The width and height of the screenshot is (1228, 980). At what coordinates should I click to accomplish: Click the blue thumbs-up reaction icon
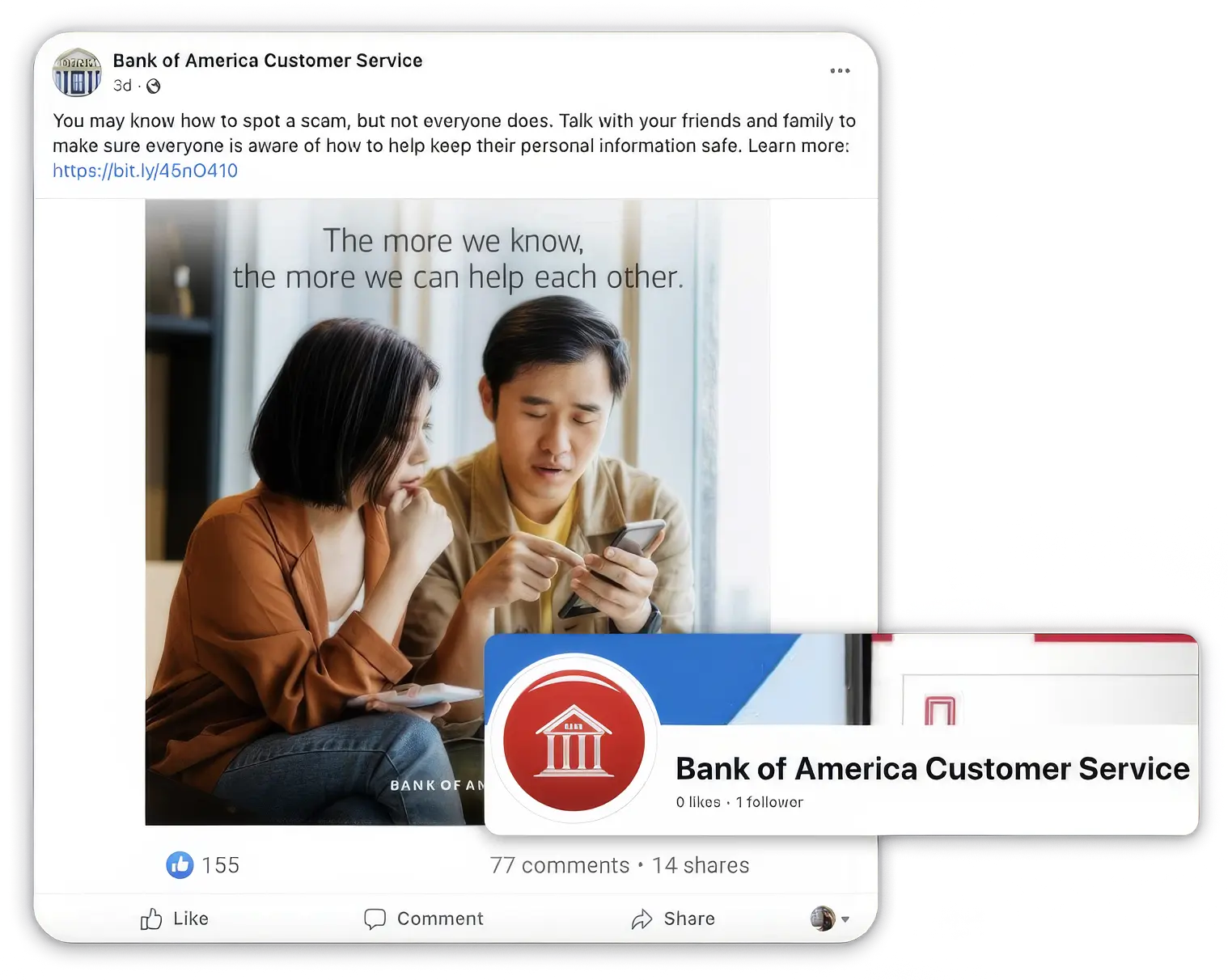tap(180, 864)
